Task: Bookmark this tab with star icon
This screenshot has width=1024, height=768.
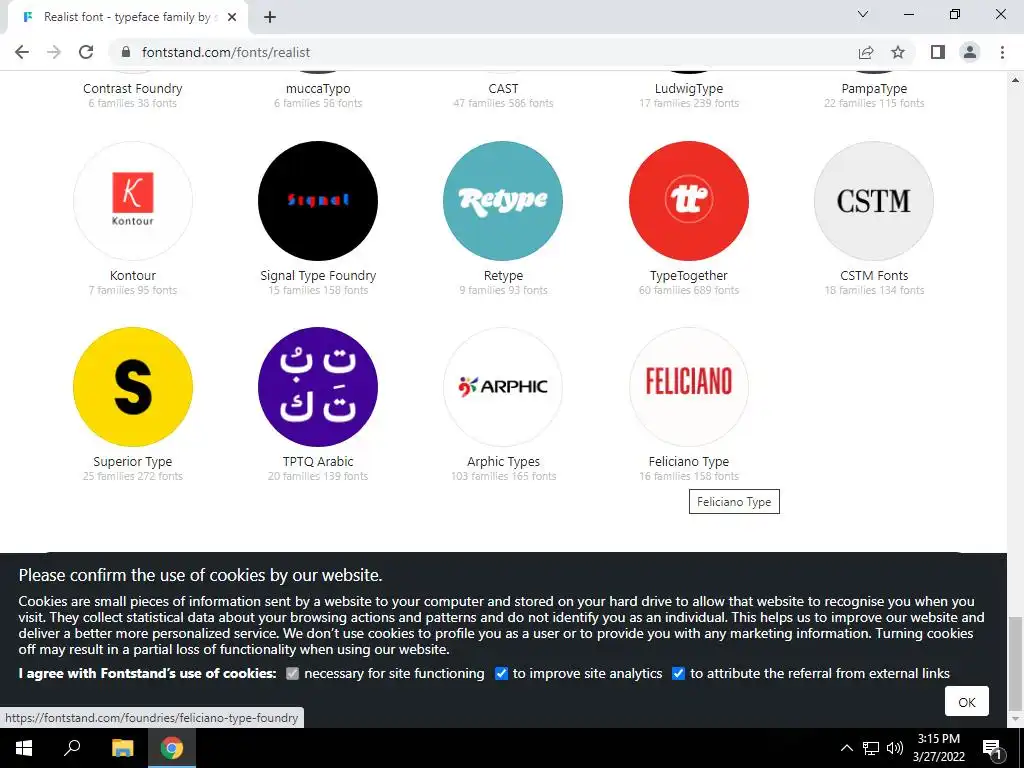Action: pos(898,52)
